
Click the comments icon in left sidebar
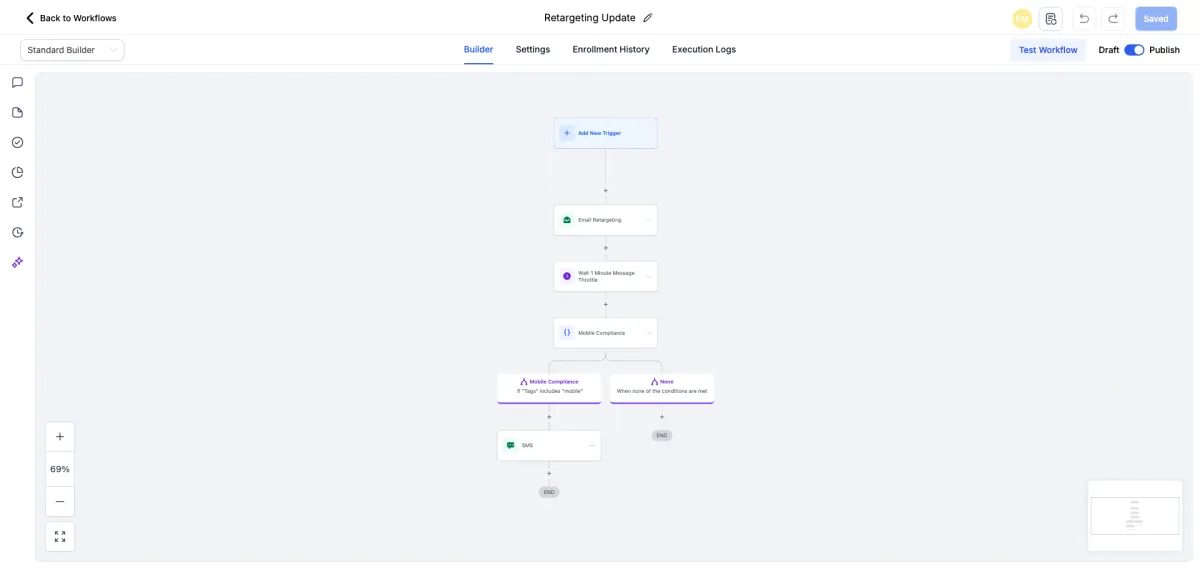17,82
